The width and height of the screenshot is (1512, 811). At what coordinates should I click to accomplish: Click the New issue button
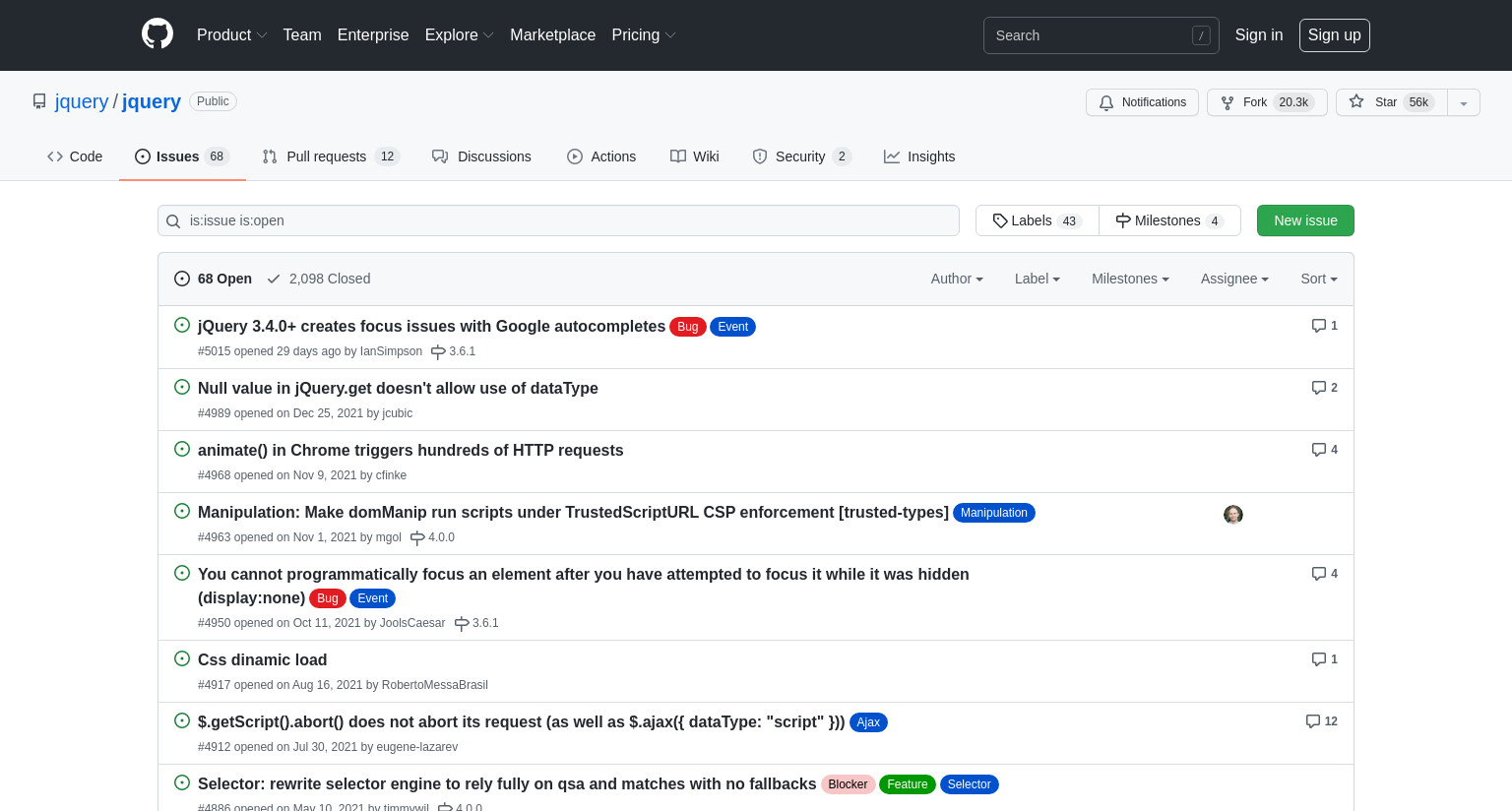pyautogui.click(x=1305, y=220)
